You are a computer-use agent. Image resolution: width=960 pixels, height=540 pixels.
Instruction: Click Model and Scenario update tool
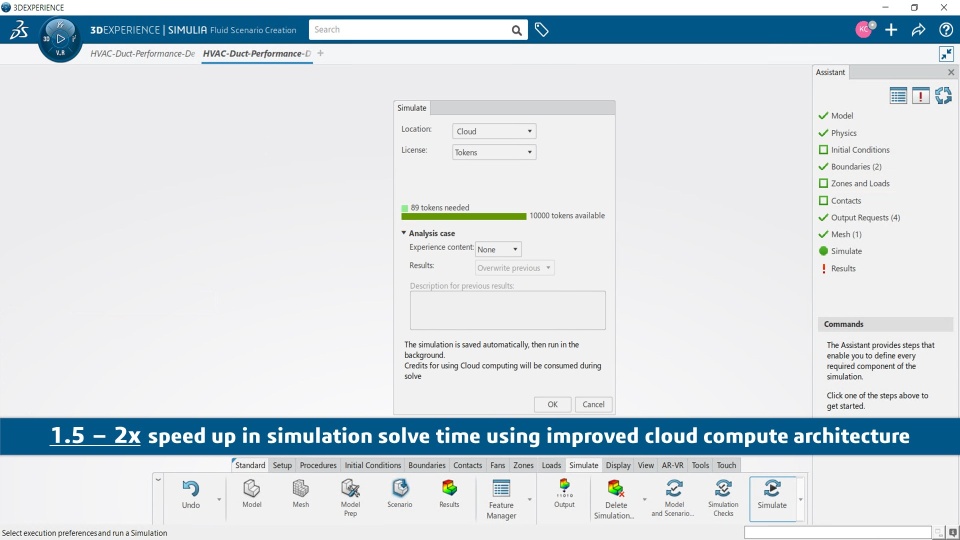click(x=673, y=498)
